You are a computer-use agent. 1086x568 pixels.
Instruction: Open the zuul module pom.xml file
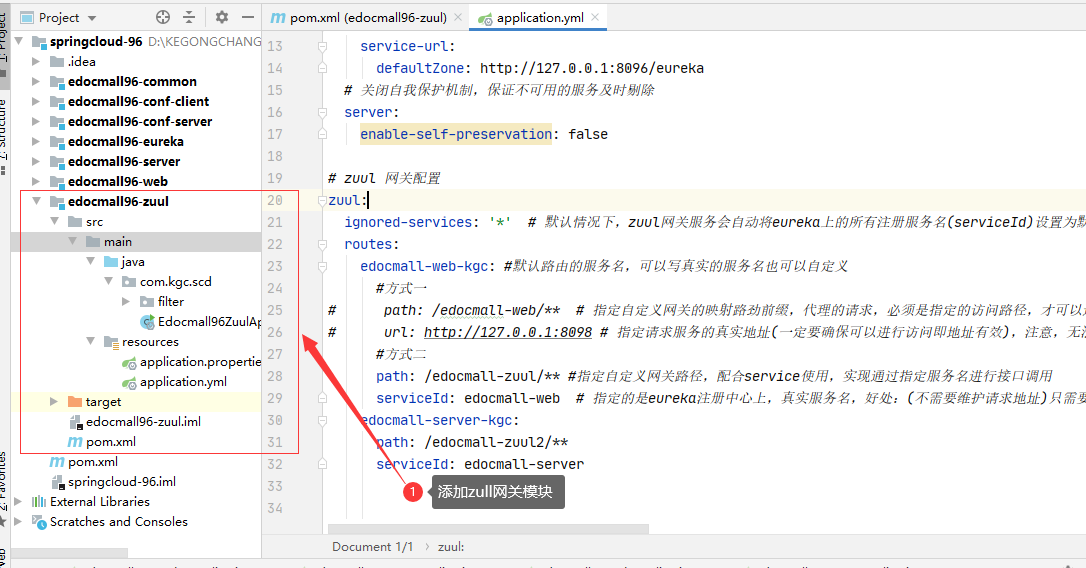coord(110,441)
